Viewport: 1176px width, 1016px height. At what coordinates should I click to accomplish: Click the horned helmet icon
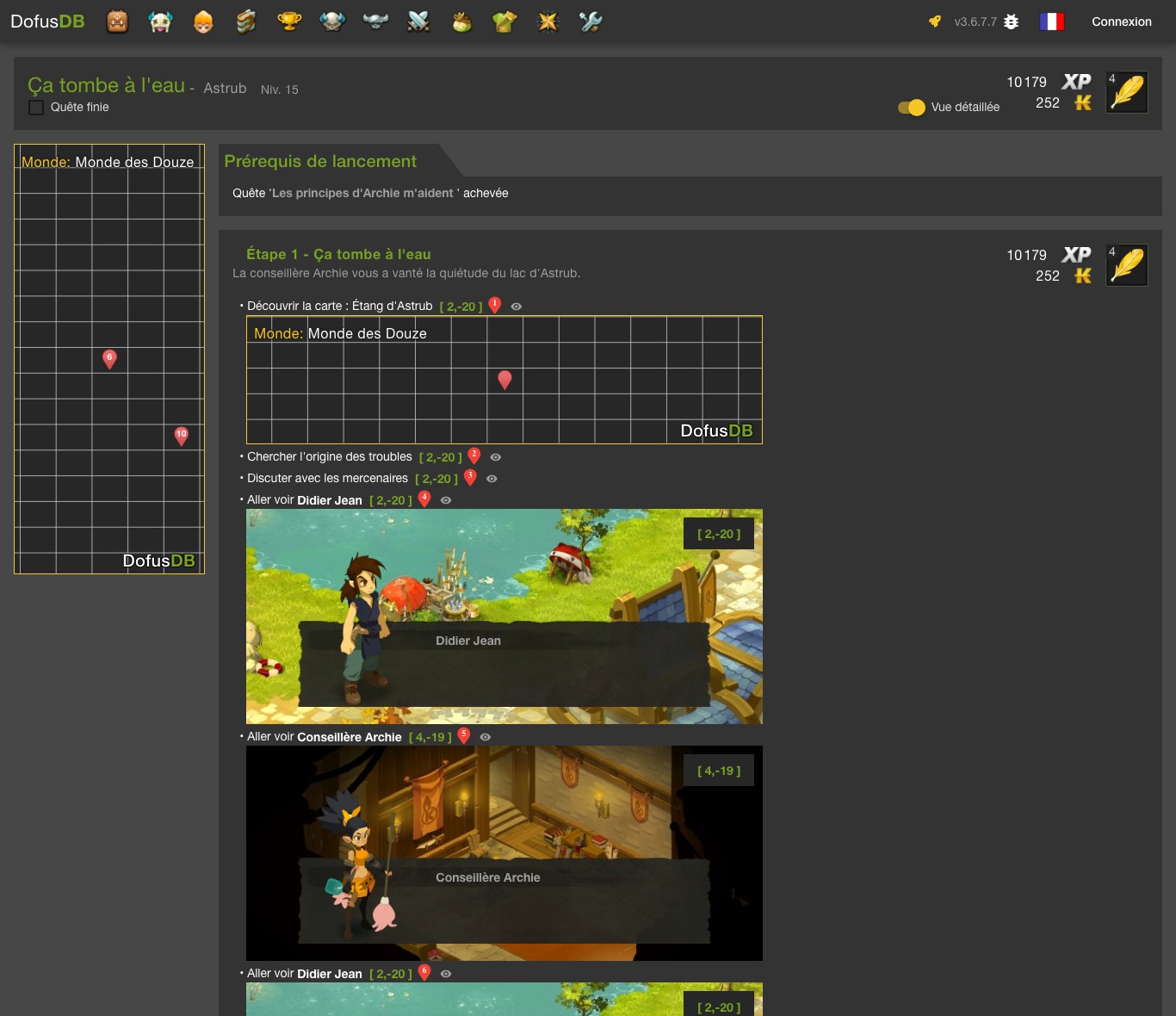375,22
